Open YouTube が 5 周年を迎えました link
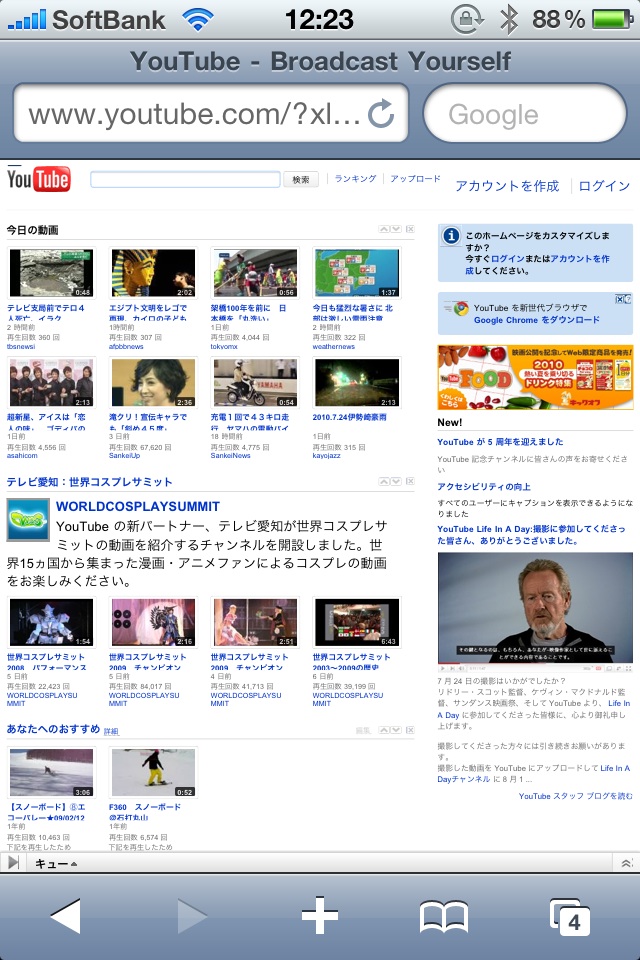The height and width of the screenshot is (960, 640). 500,441
